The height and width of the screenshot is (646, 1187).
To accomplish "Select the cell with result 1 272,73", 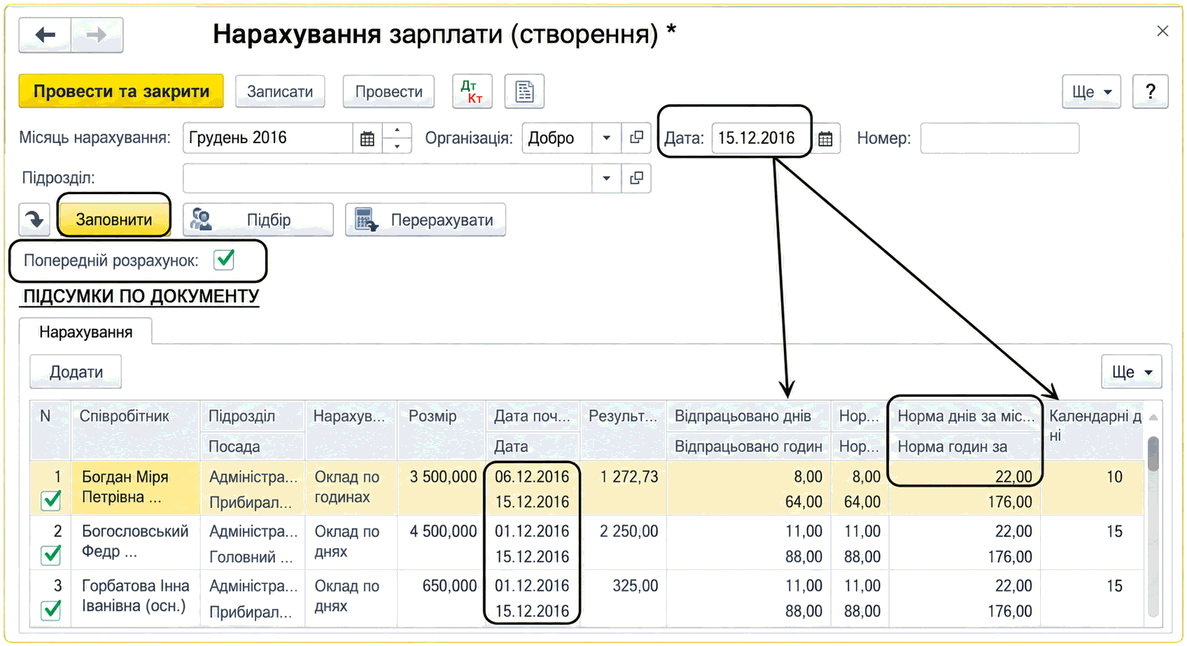I will tap(623, 489).
